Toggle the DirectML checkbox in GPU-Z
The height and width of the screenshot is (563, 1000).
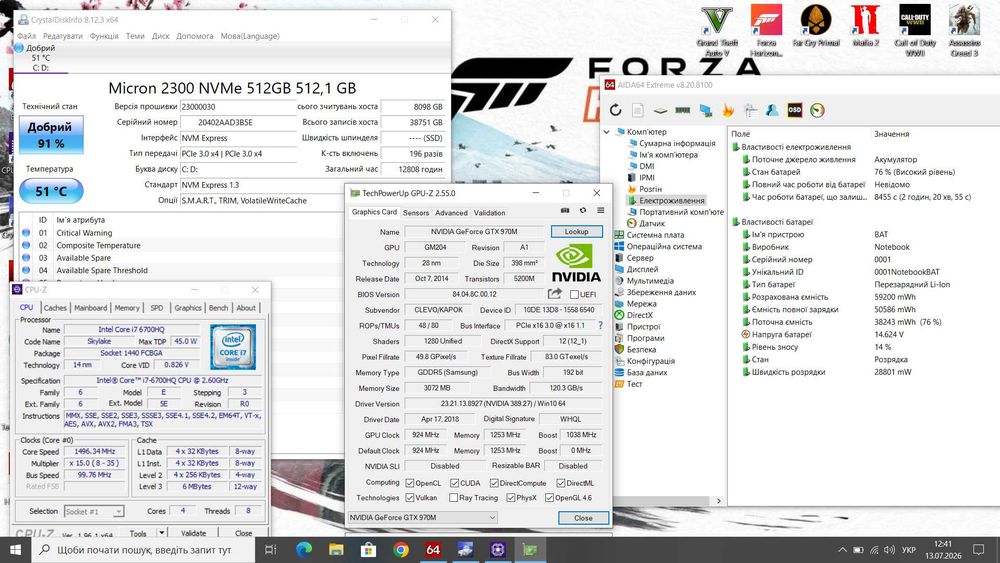point(561,483)
